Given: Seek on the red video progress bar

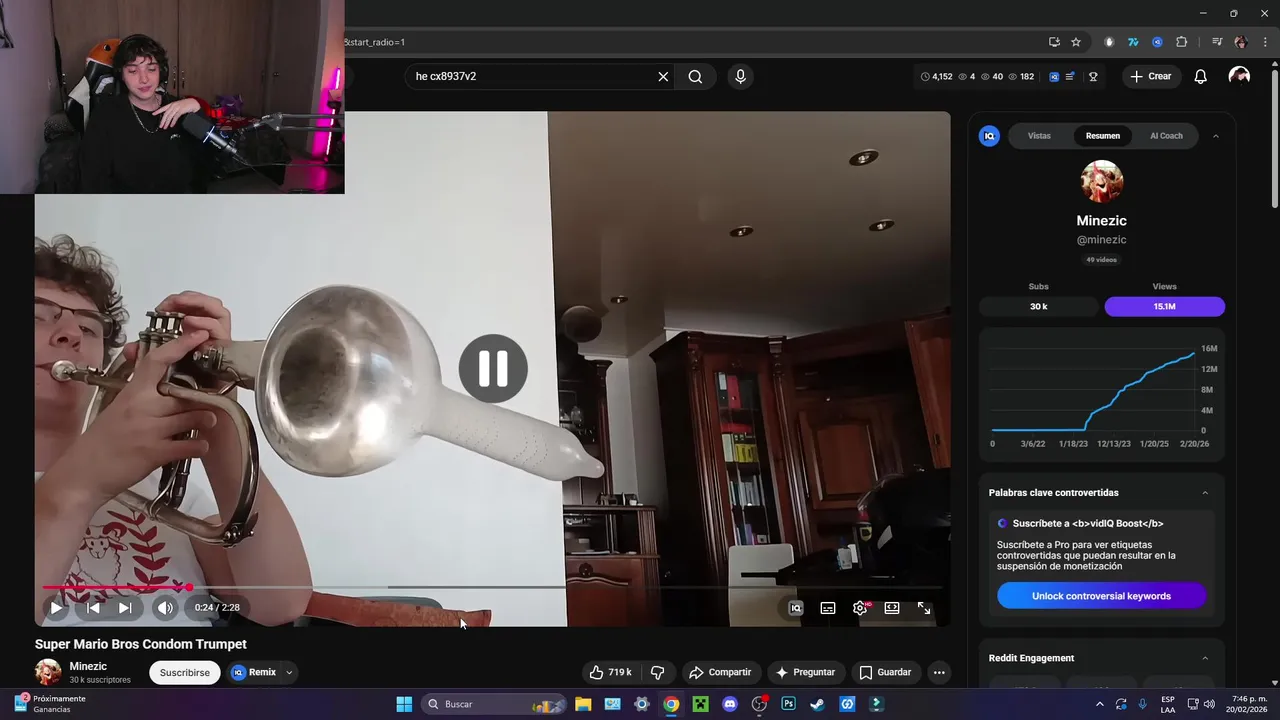Looking at the screenshot, I should point(115,587).
